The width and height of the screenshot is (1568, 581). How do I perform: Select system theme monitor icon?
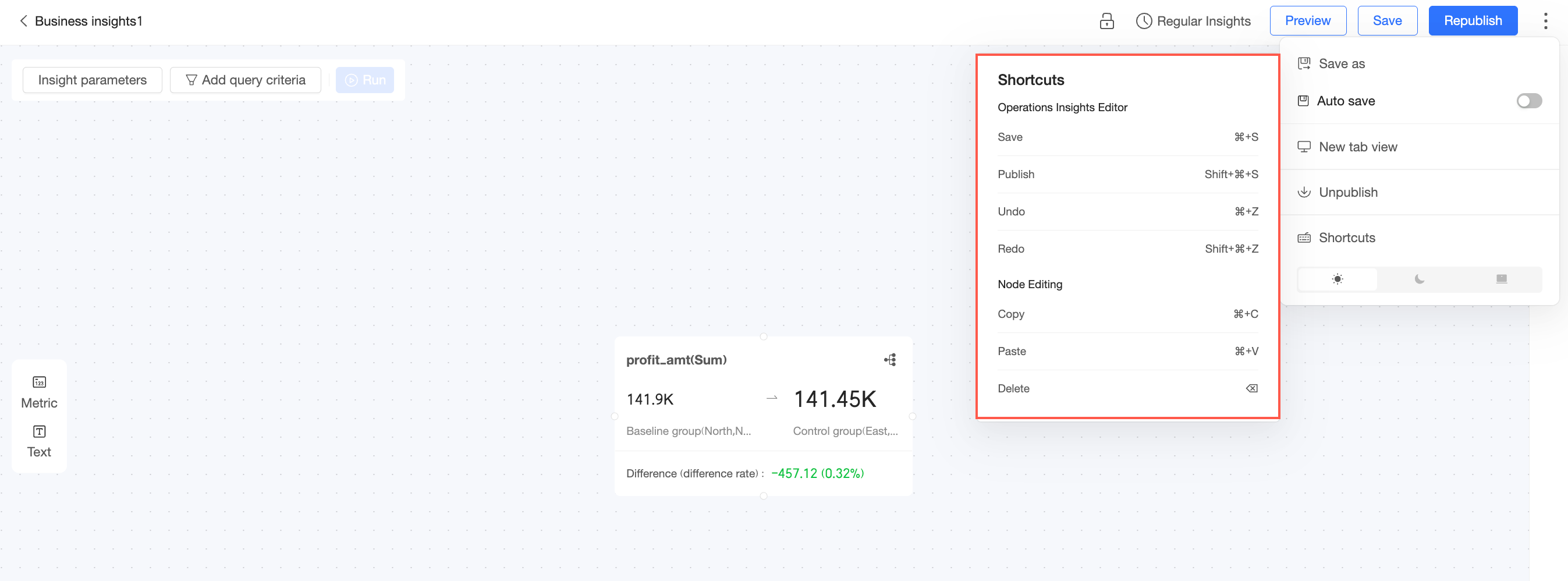tap(1501, 279)
